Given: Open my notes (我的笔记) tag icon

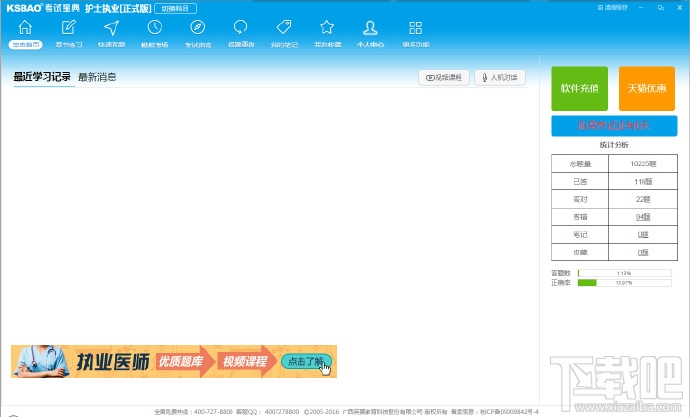Looking at the screenshot, I should [284, 27].
